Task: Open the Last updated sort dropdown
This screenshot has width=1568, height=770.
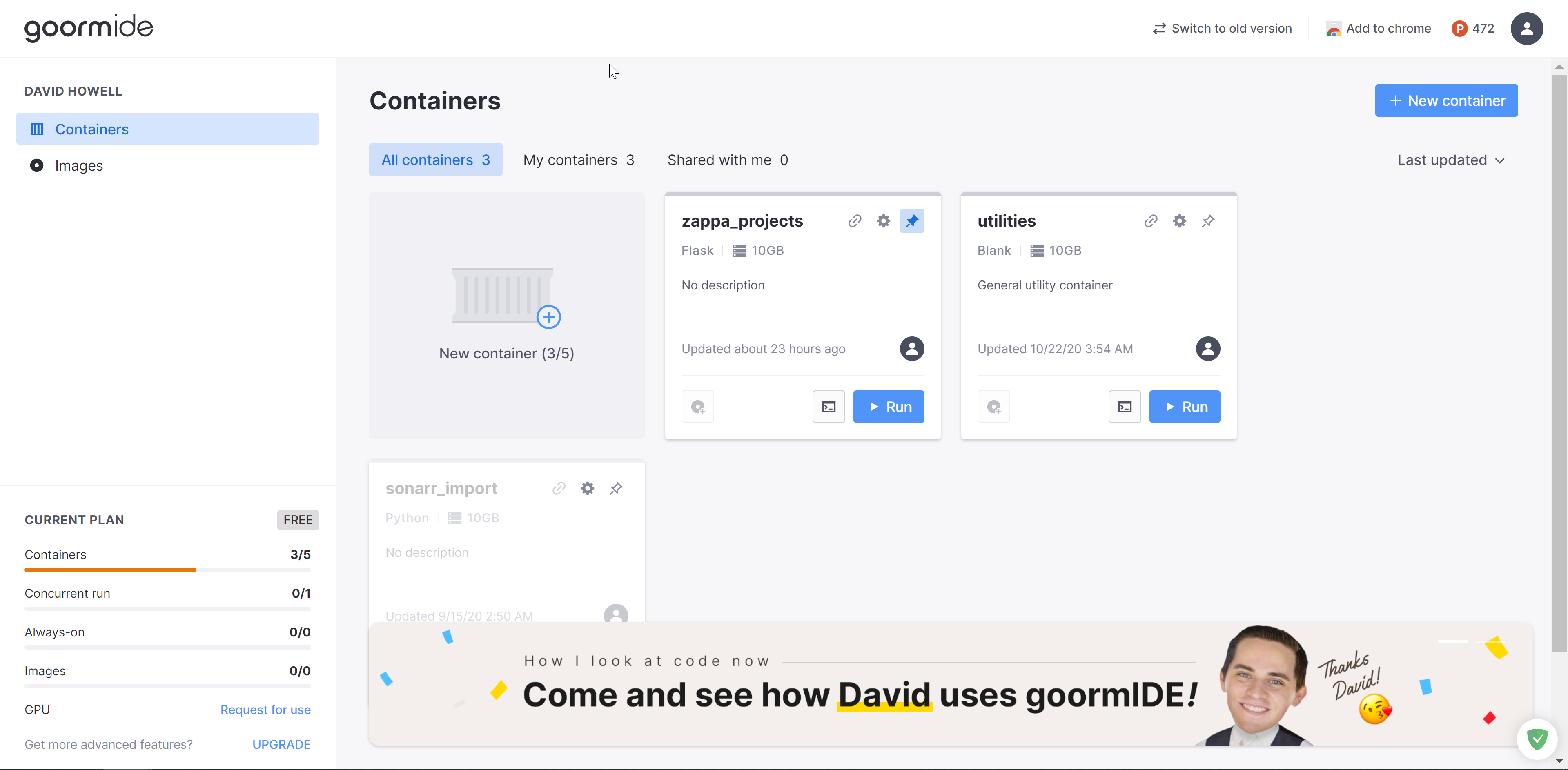Action: (x=1450, y=160)
